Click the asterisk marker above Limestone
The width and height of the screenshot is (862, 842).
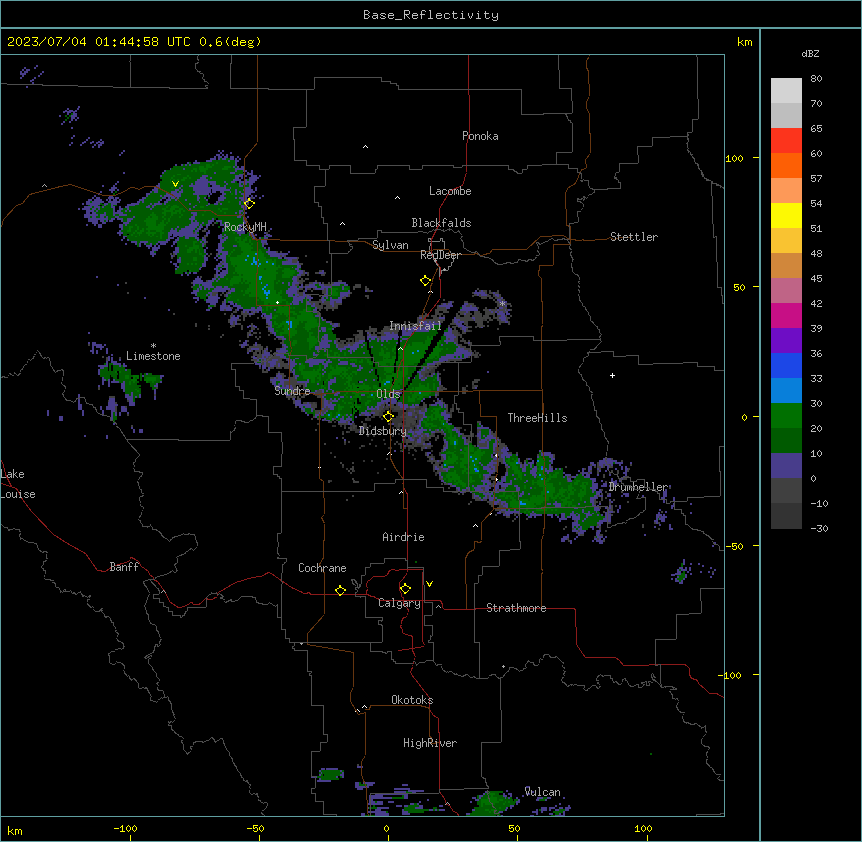[153, 346]
